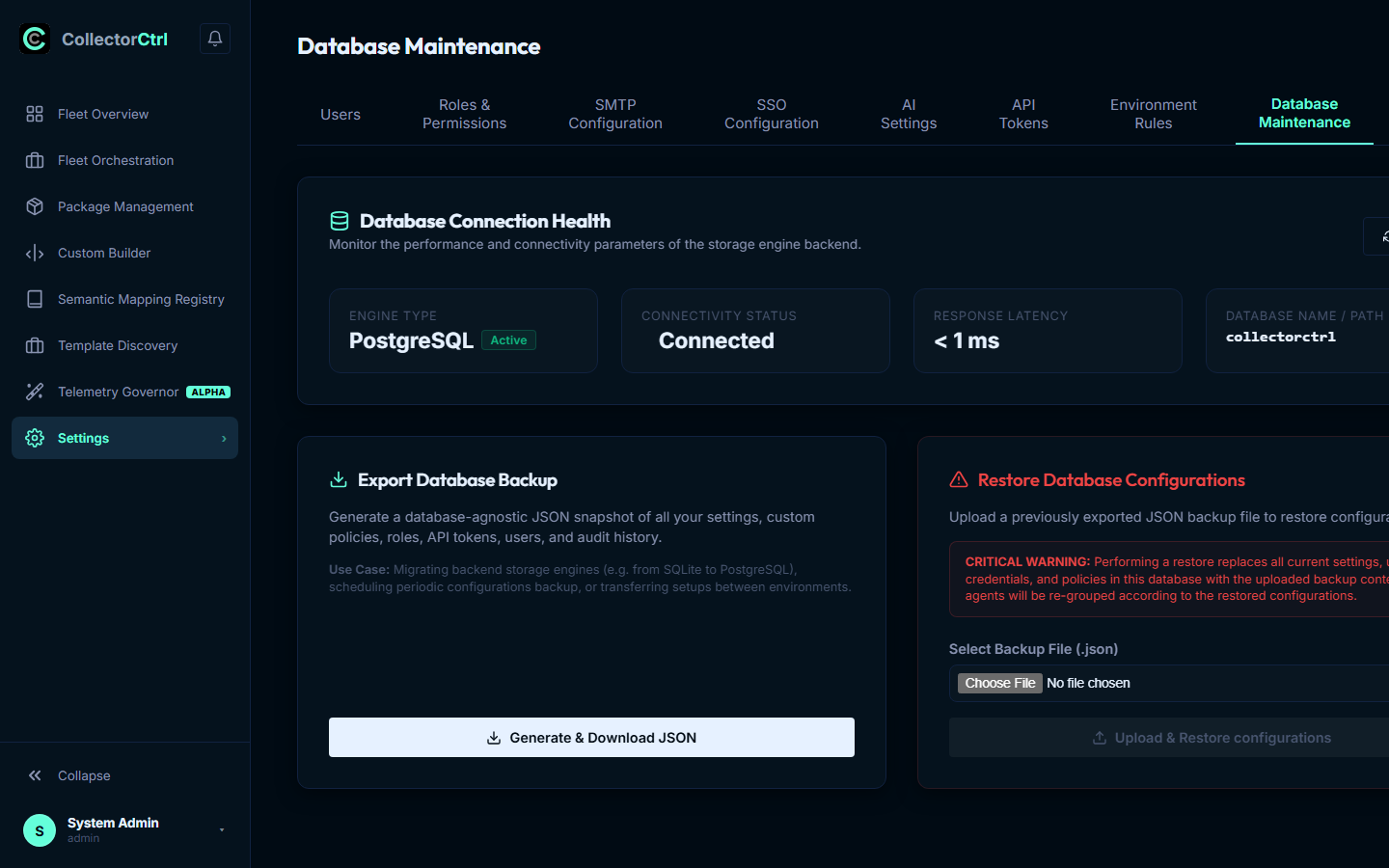Click the warning triangle beside Restore Database
The width and height of the screenshot is (1389, 868).
(959, 479)
